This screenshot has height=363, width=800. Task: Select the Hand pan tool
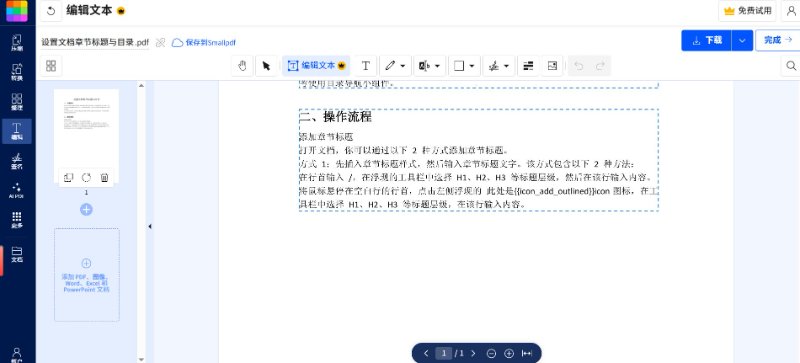[242, 66]
